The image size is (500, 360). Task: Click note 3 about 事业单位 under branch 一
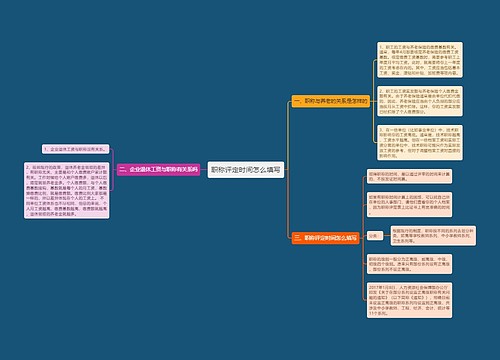420,142
